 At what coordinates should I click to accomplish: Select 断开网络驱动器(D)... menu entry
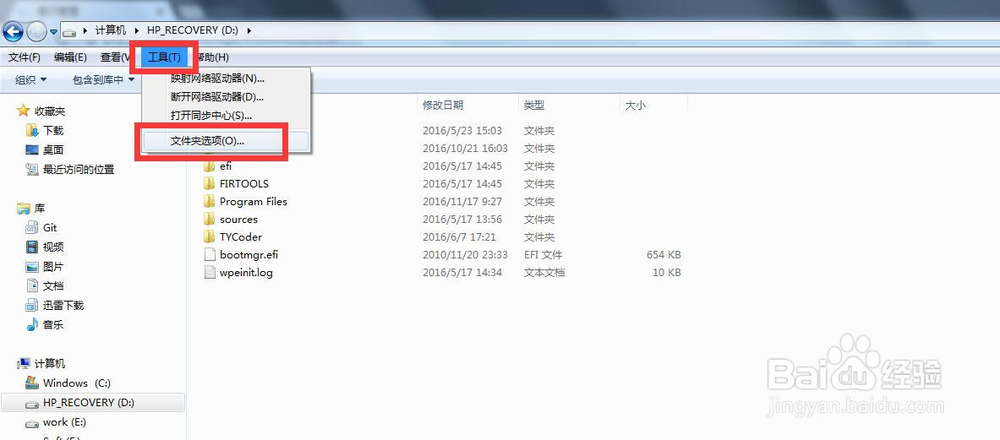(x=217, y=98)
